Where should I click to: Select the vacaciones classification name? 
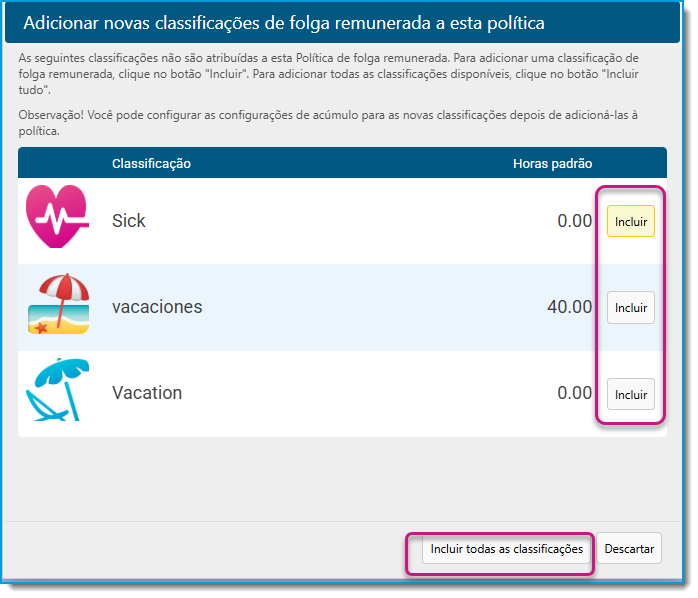(x=158, y=309)
